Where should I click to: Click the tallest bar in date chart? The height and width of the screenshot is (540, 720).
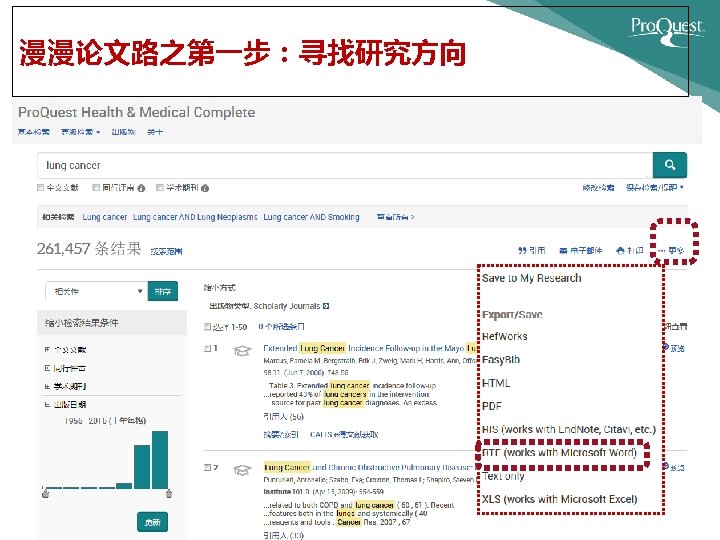[160, 460]
